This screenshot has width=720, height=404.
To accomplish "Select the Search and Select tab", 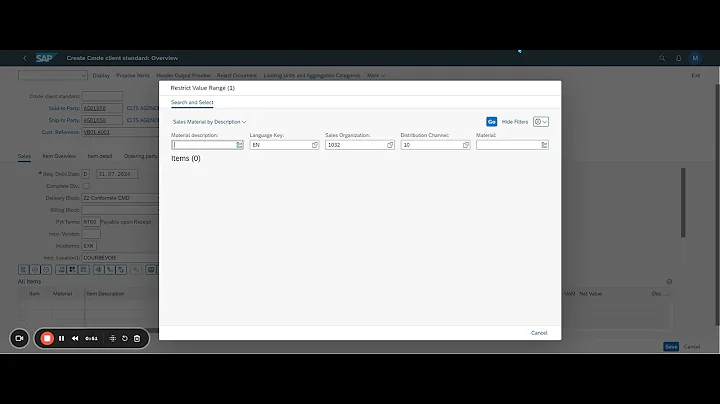I will 192,102.
